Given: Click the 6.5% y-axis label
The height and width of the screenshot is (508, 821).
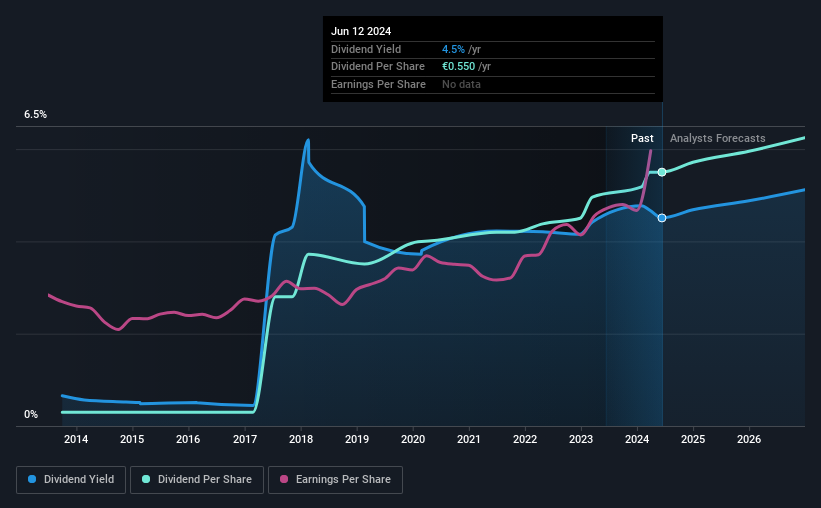Looking at the screenshot, I should click(x=35, y=114).
